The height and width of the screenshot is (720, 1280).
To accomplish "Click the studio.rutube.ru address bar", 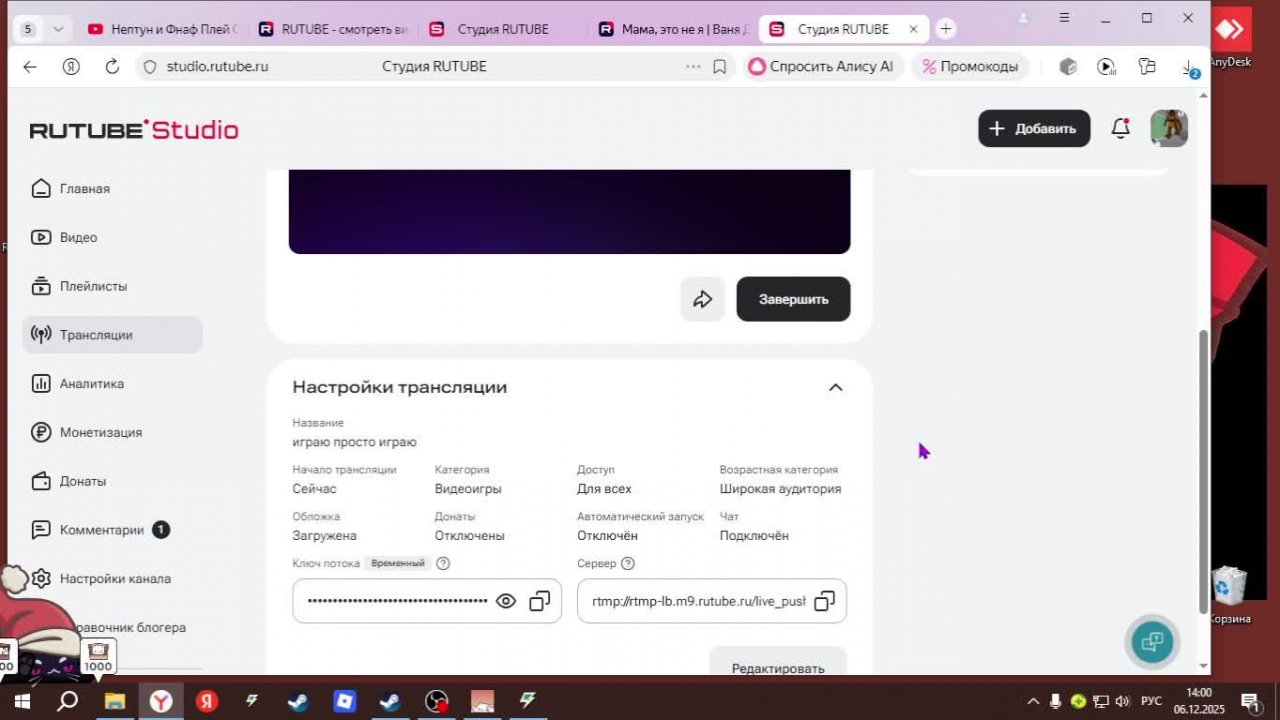I will point(435,67).
